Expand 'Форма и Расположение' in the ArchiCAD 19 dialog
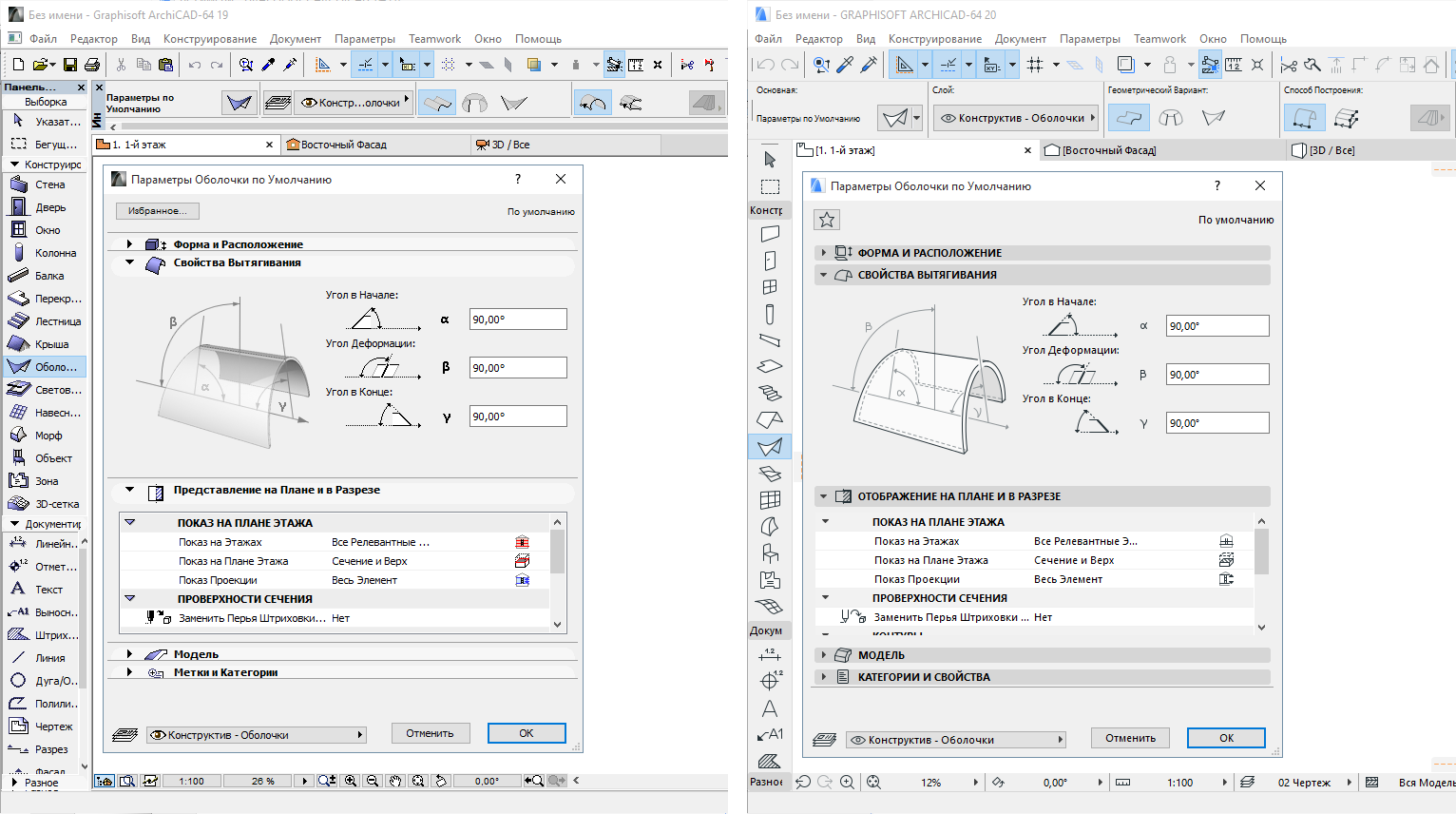The image size is (1456, 814). coord(129,244)
